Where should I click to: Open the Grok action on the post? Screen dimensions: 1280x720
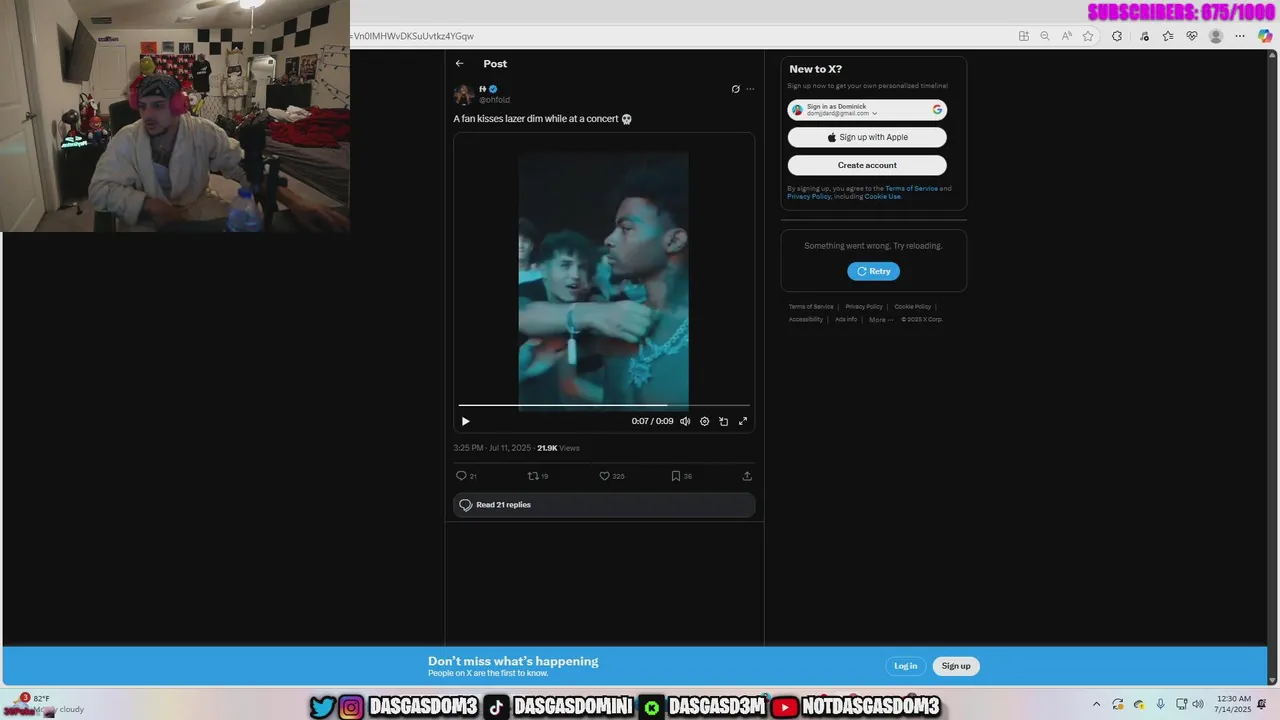click(x=736, y=89)
